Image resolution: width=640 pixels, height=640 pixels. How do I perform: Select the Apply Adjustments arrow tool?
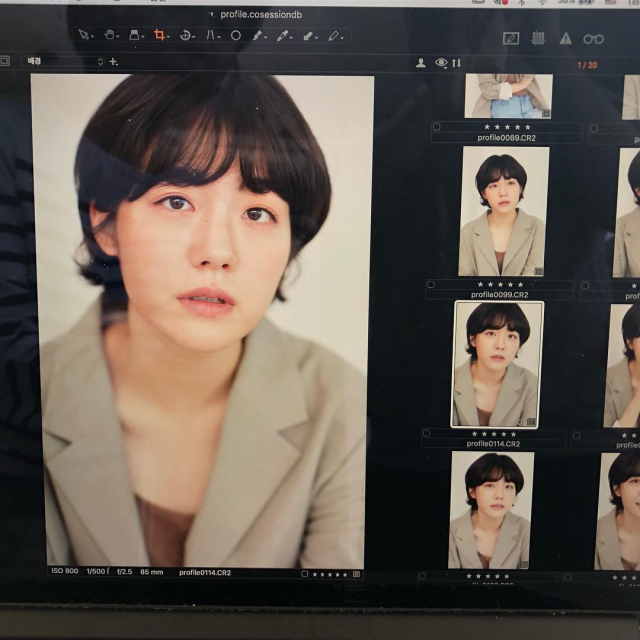(309, 36)
